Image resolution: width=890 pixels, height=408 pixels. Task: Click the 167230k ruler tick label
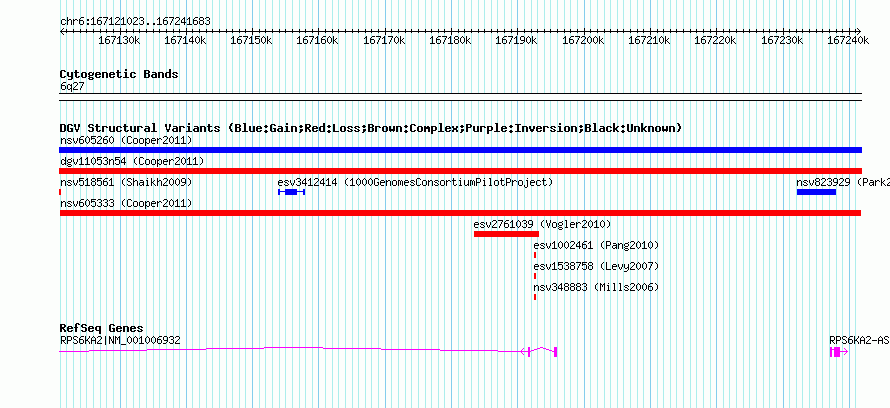(782, 40)
